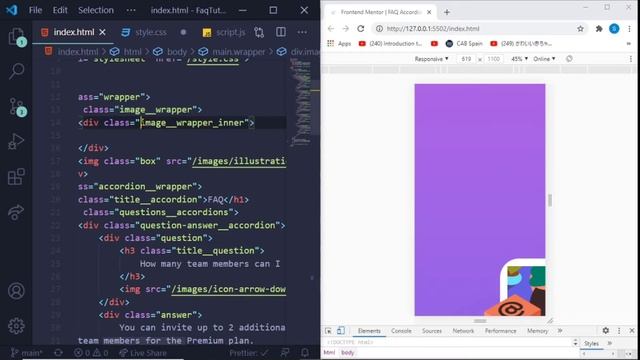
Task: Activate the inspect element picker in DevTools
Action: (329, 331)
